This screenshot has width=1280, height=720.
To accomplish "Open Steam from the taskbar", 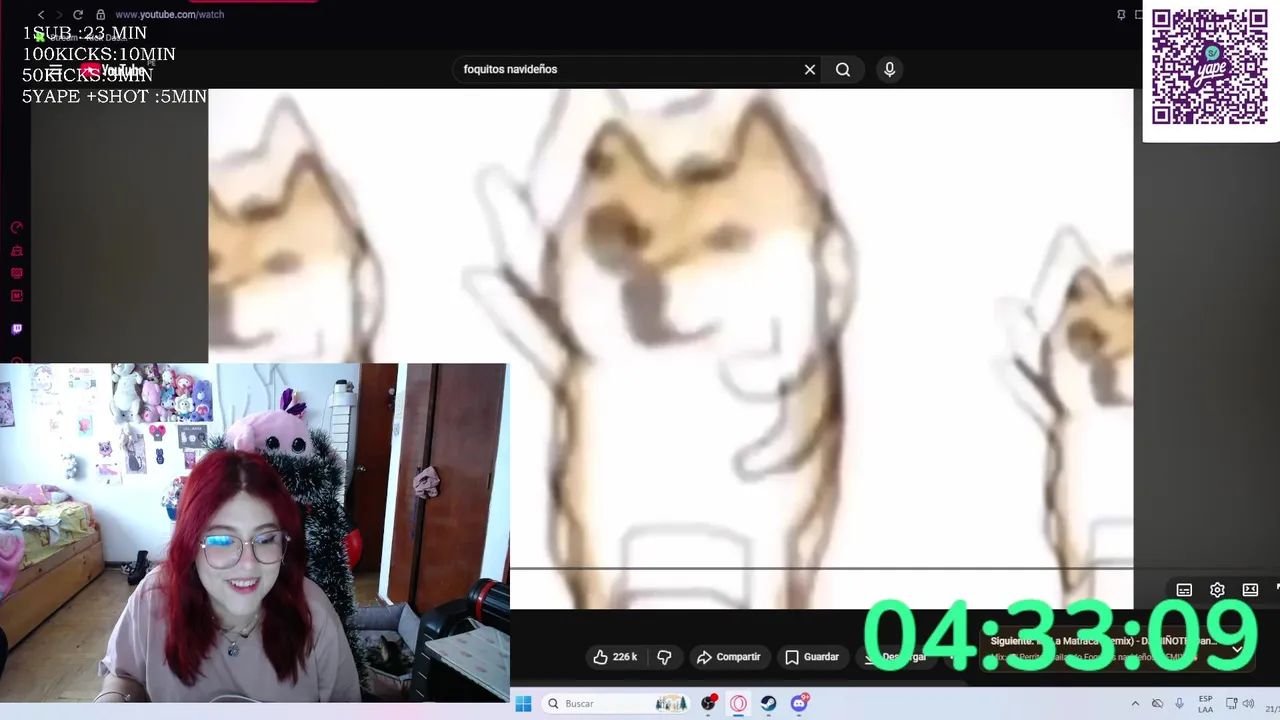I will point(769,704).
